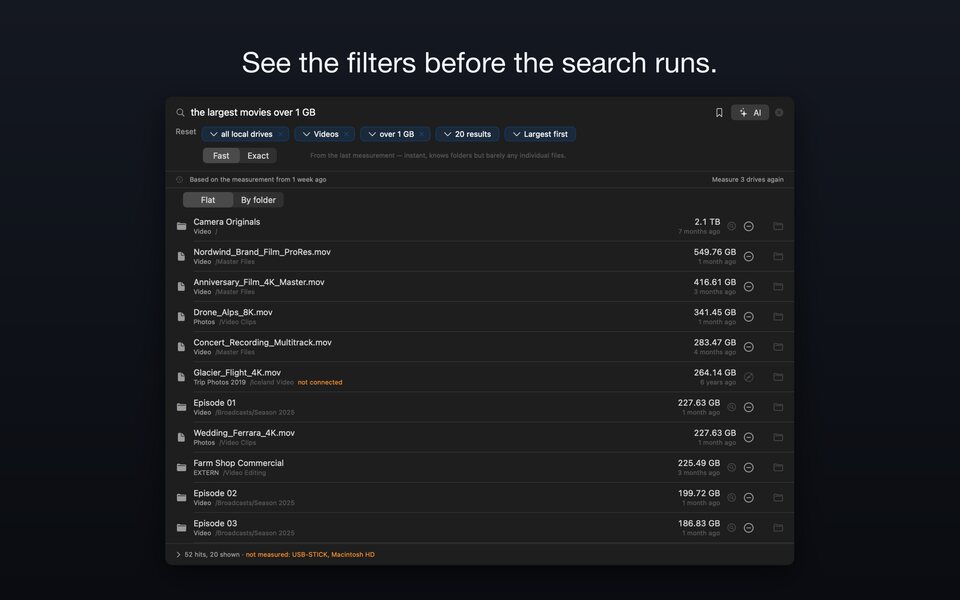Click Measure 3 drives again

748,179
